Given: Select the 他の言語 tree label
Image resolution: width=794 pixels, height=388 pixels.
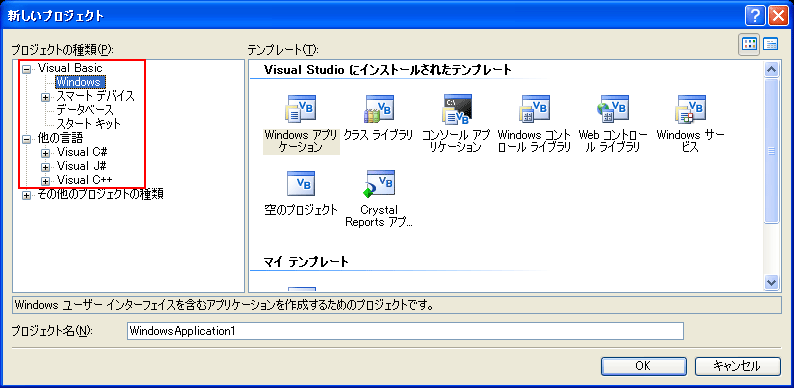Looking at the screenshot, I should click(x=60, y=137).
